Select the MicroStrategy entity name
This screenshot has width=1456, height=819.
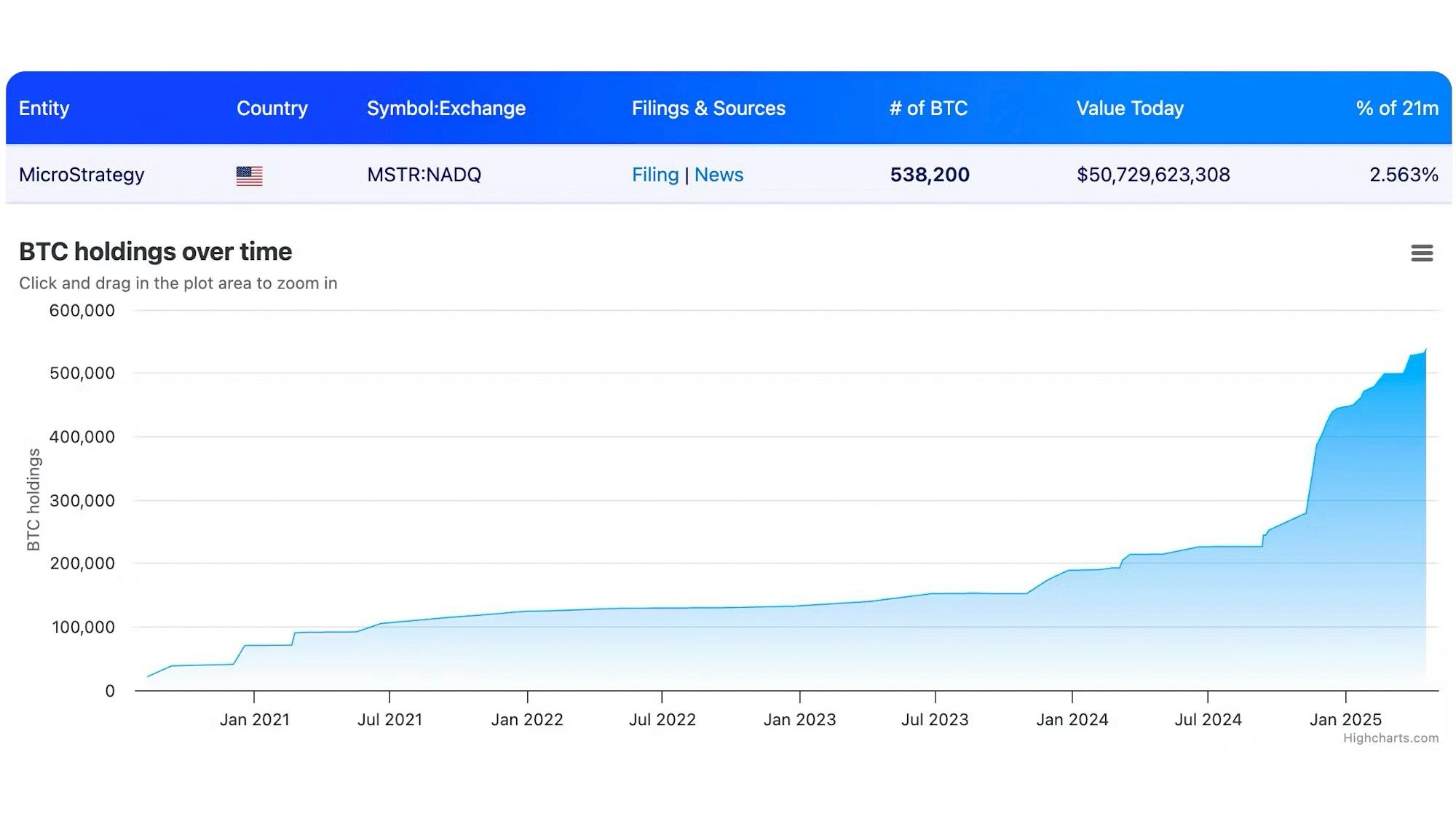pos(82,175)
